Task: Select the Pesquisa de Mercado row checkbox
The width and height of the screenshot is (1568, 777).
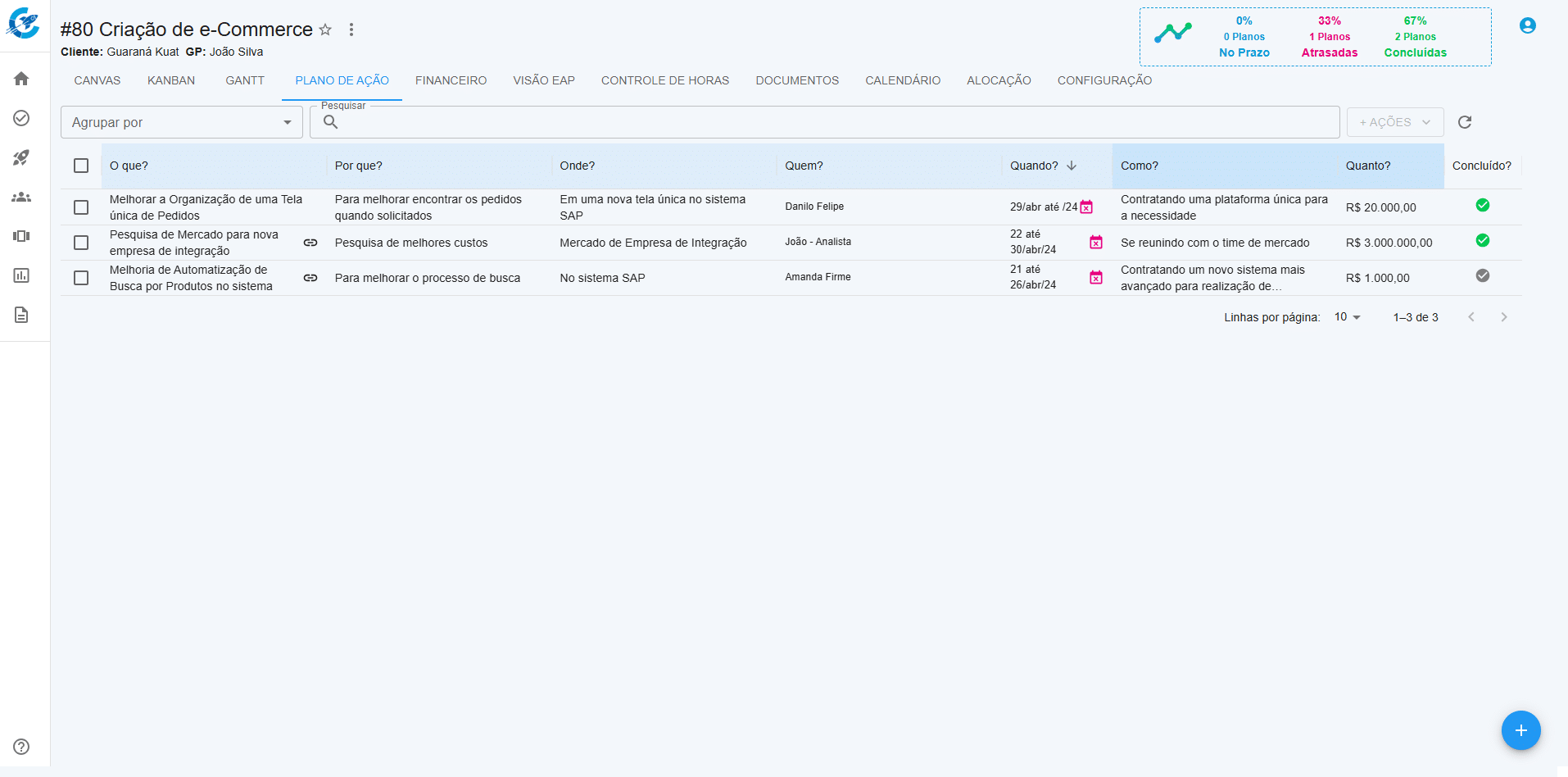Action: point(81,243)
